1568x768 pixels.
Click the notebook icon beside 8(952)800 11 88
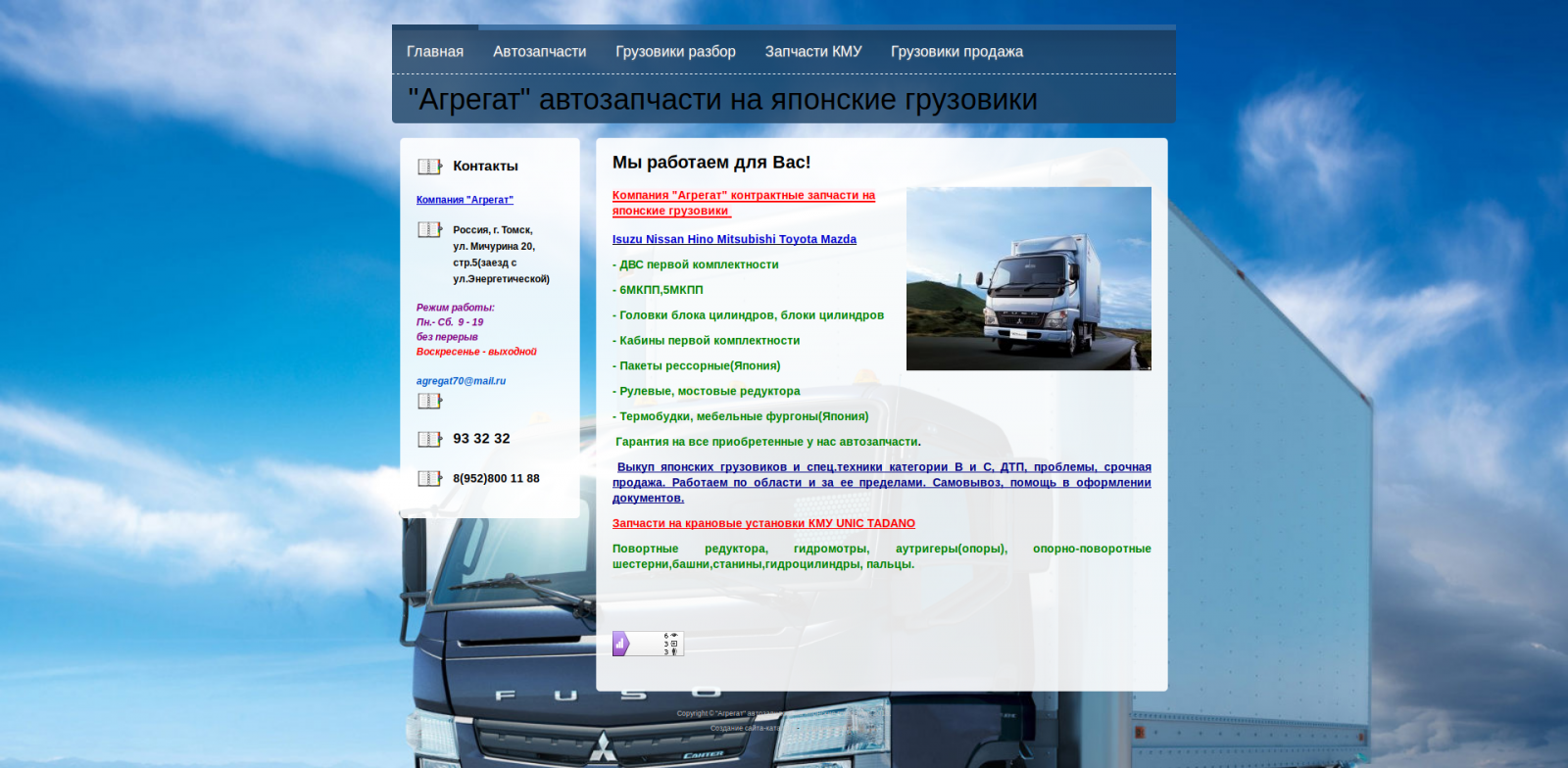(x=429, y=478)
